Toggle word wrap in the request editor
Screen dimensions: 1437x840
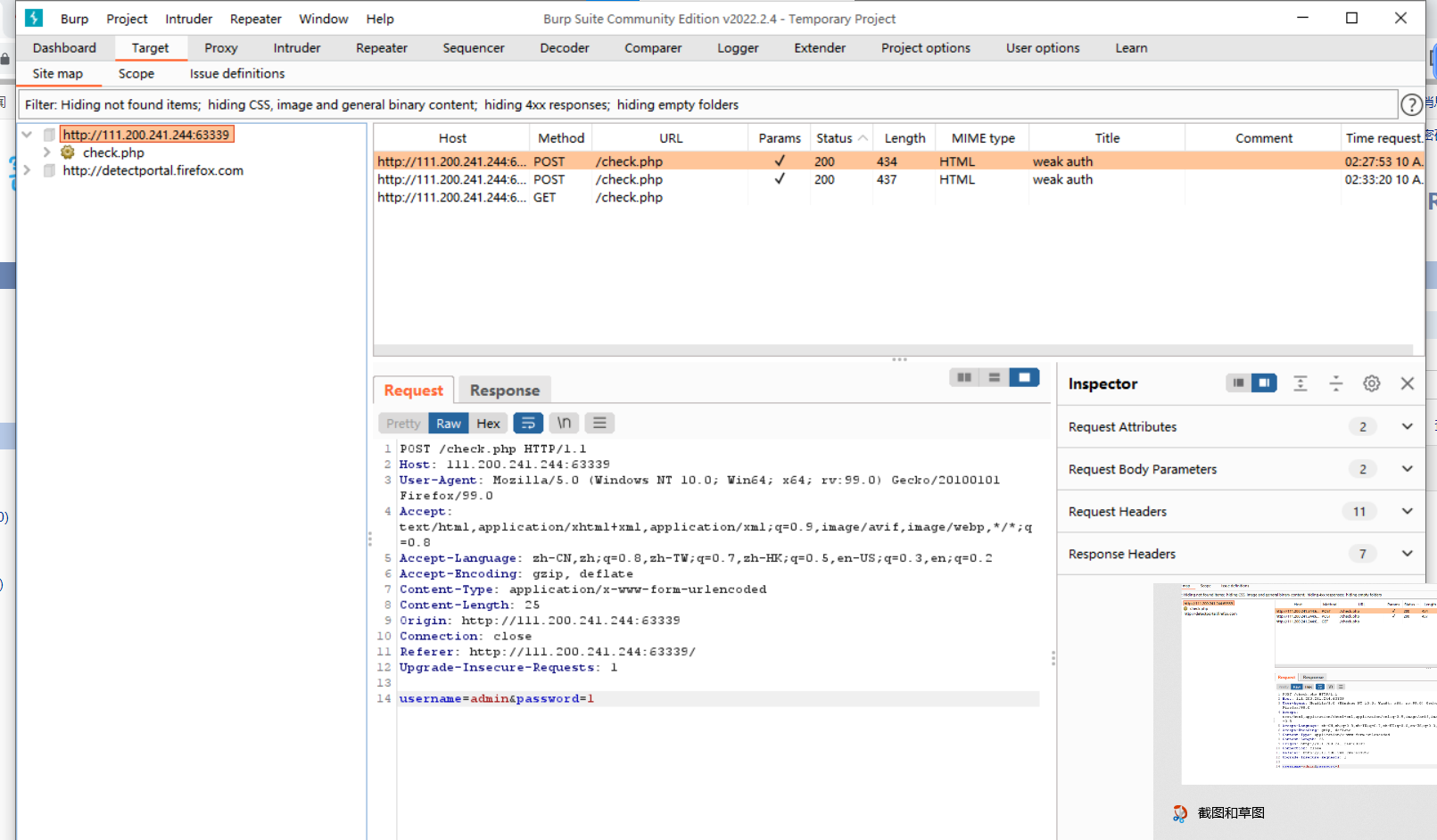coord(528,423)
